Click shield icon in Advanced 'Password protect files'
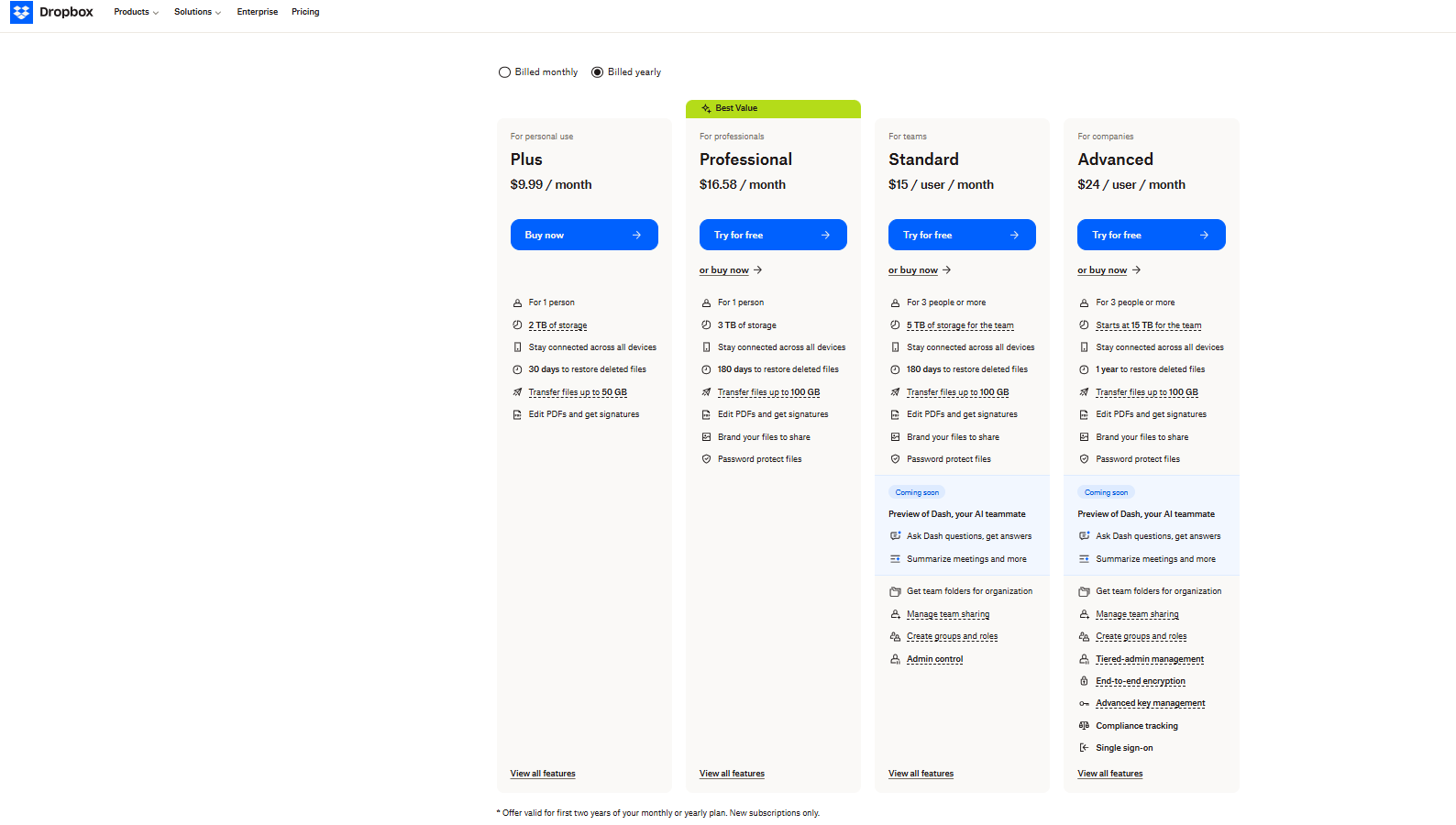The width and height of the screenshot is (1456, 825). pyautogui.click(x=1084, y=459)
